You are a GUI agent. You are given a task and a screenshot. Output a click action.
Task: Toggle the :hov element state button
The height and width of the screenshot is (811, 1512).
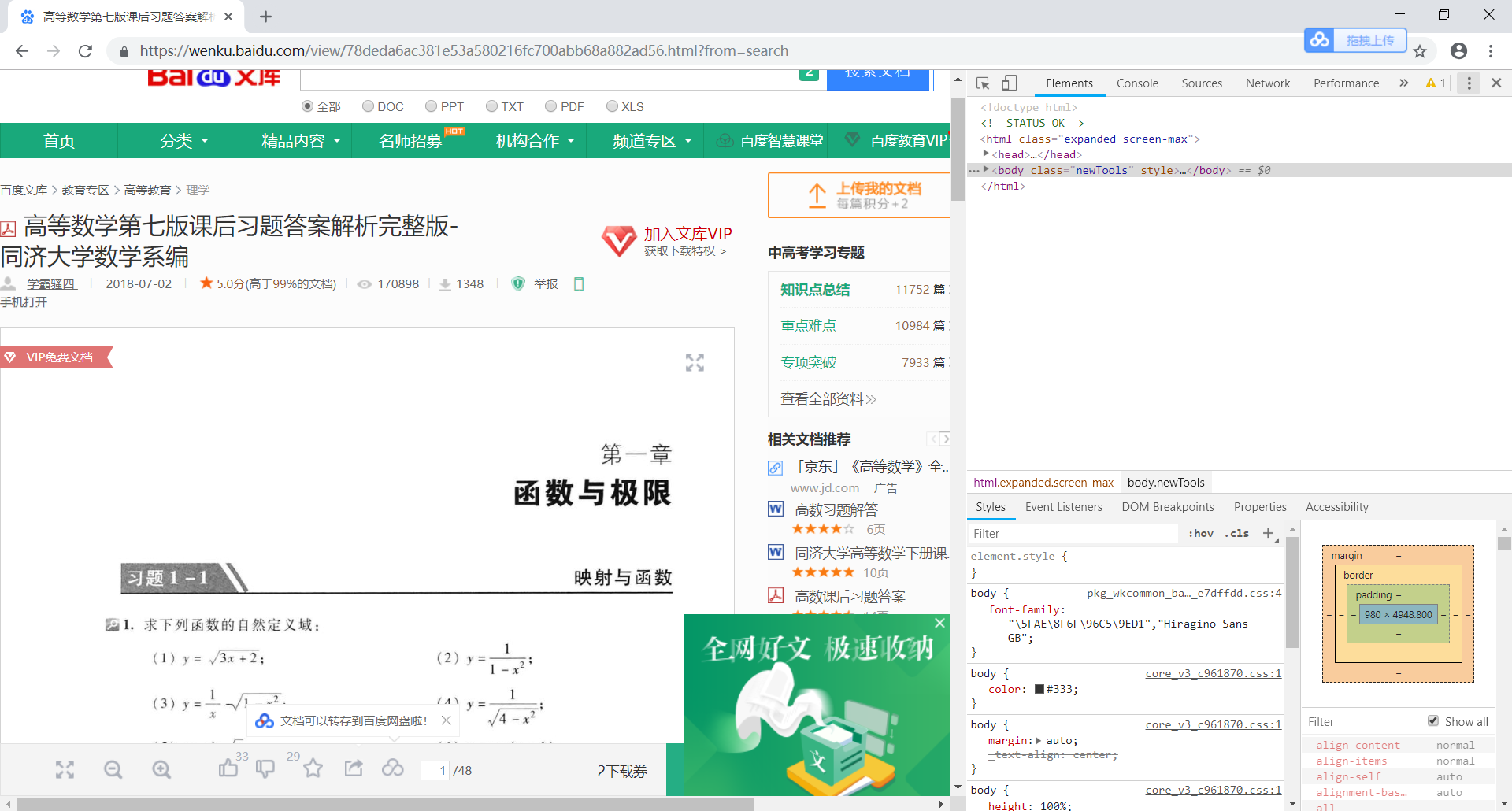click(x=1200, y=533)
